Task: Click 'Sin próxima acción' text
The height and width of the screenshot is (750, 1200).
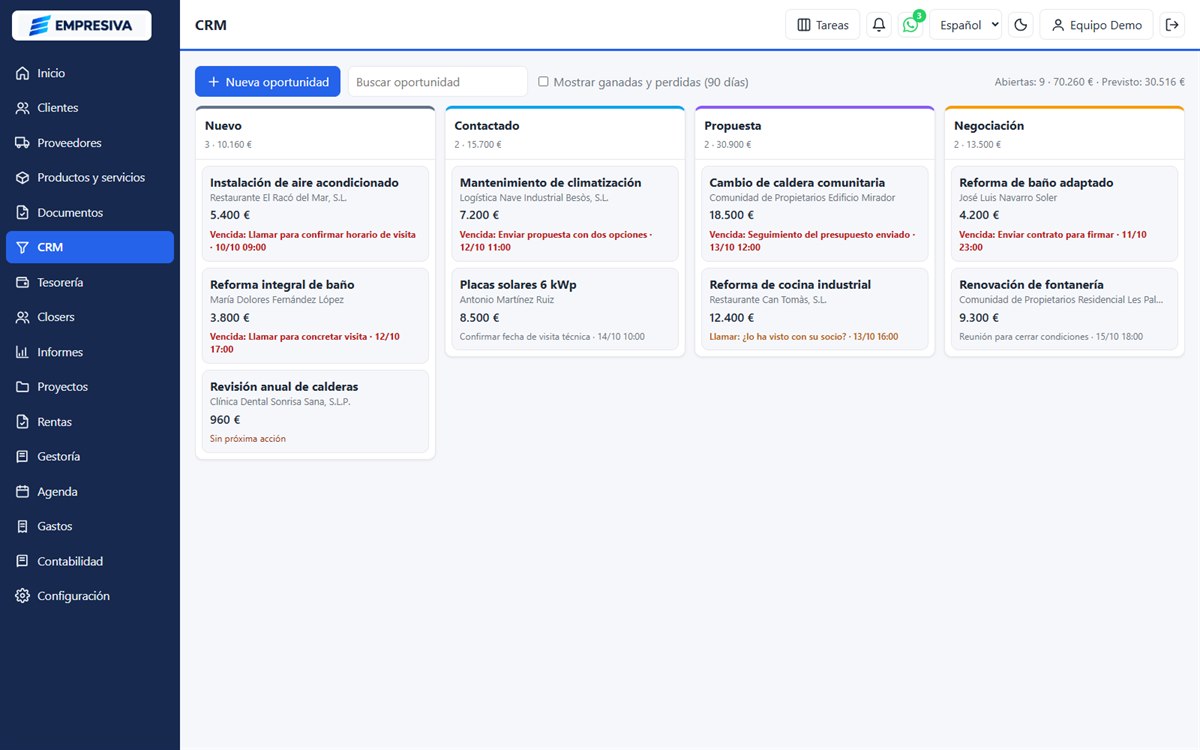Action: (247, 439)
